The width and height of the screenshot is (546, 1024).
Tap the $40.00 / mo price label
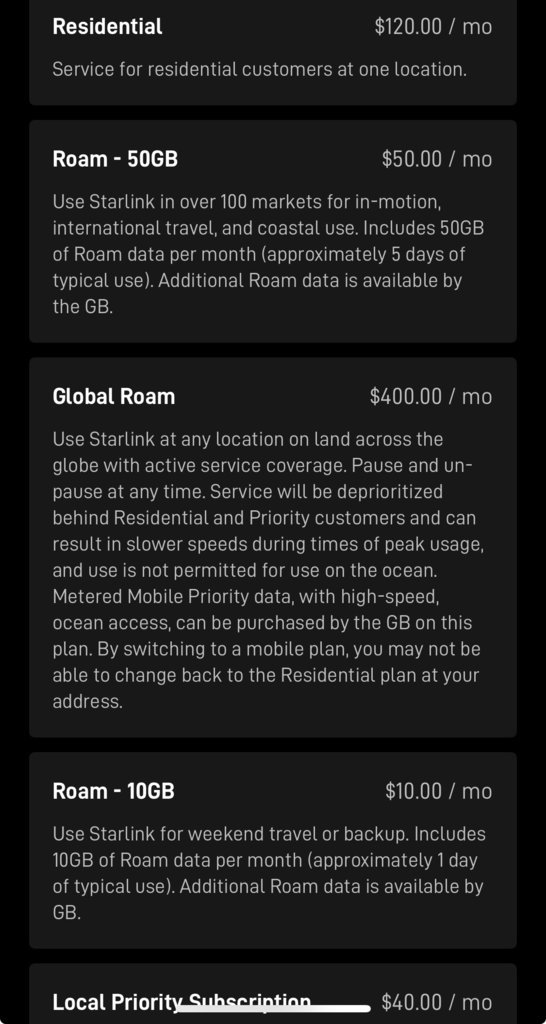coord(437,1002)
